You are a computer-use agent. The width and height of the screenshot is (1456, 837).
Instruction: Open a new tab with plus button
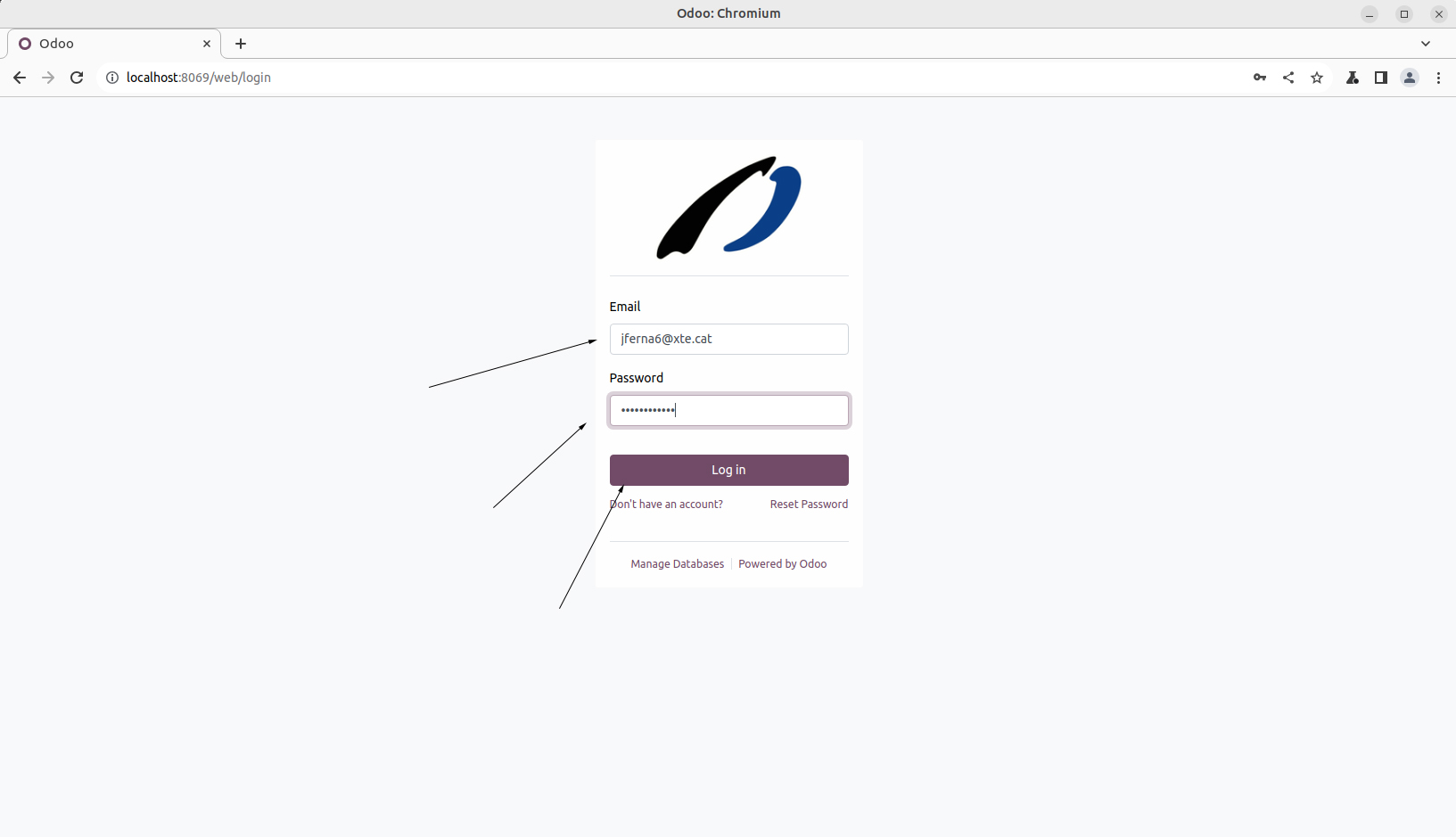241,44
